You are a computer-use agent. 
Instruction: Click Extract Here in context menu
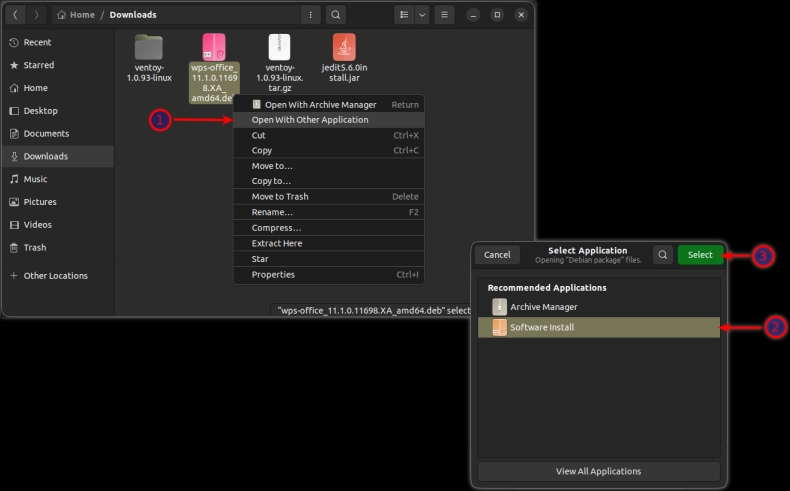point(277,243)
